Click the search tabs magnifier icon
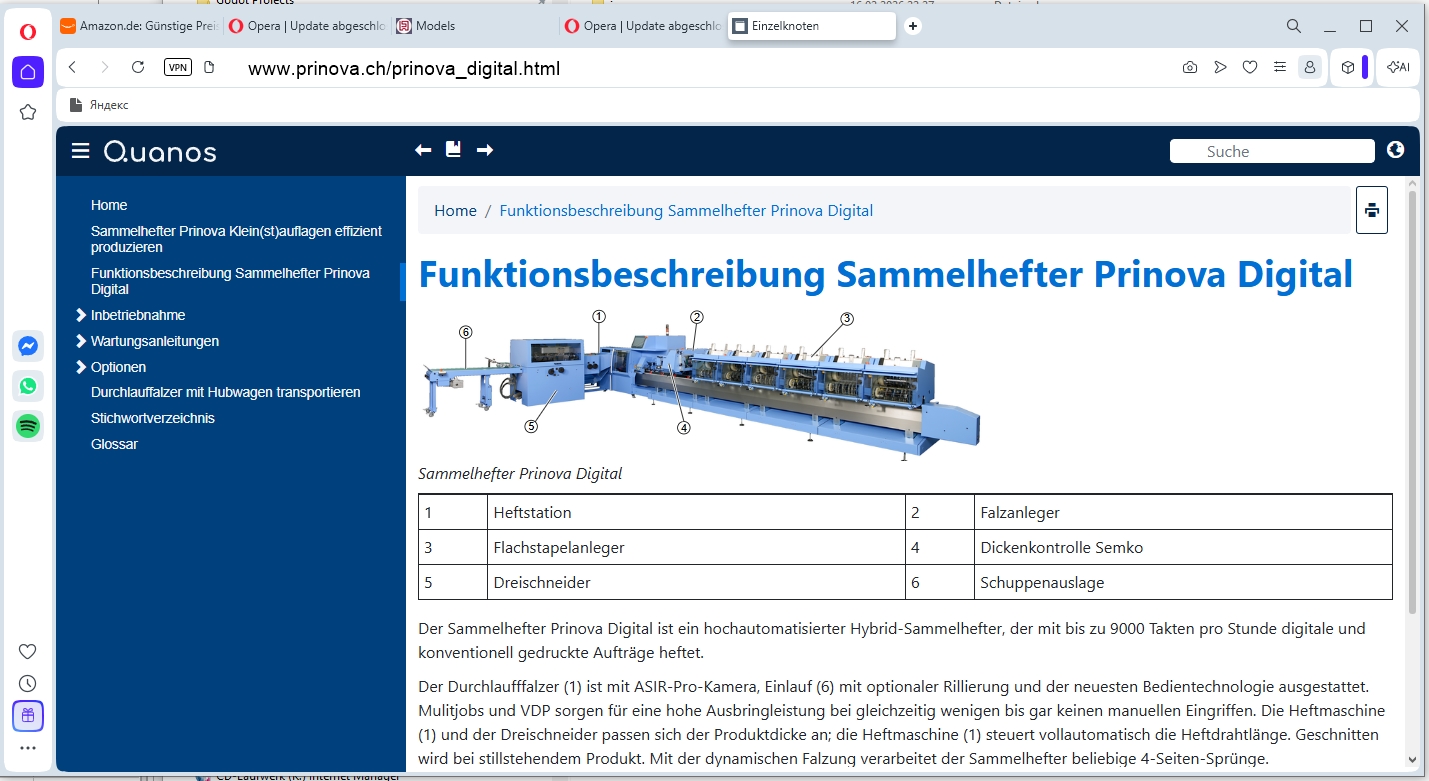The height and width of the screenshot is (781, 1429). click(x=1294, y=26)
